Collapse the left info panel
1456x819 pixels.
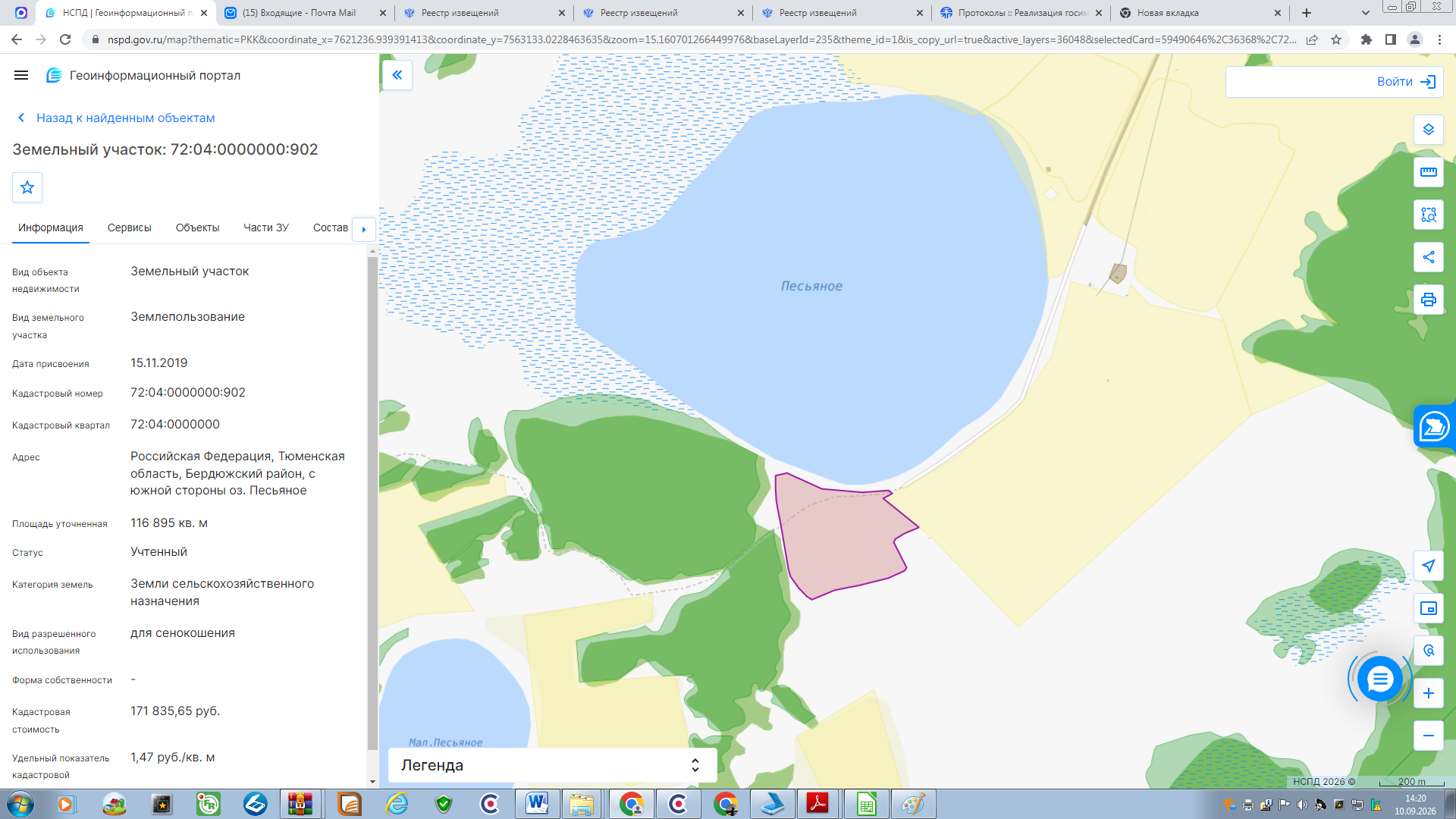(397, 75)
